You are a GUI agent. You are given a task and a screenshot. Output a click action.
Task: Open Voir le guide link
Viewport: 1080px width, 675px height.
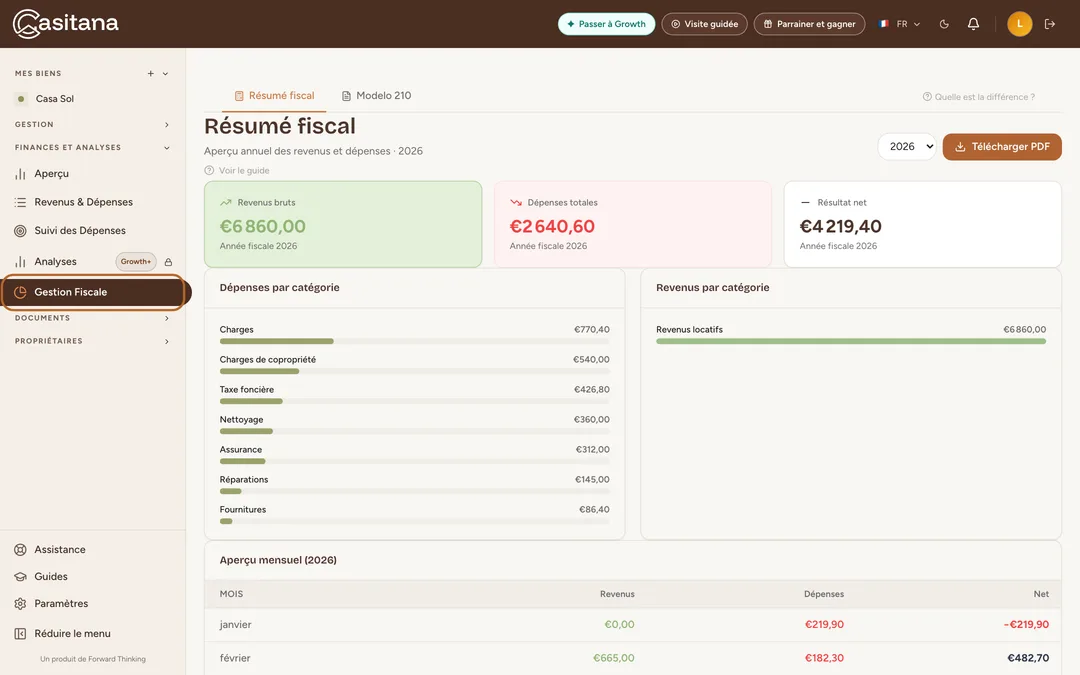237,171
